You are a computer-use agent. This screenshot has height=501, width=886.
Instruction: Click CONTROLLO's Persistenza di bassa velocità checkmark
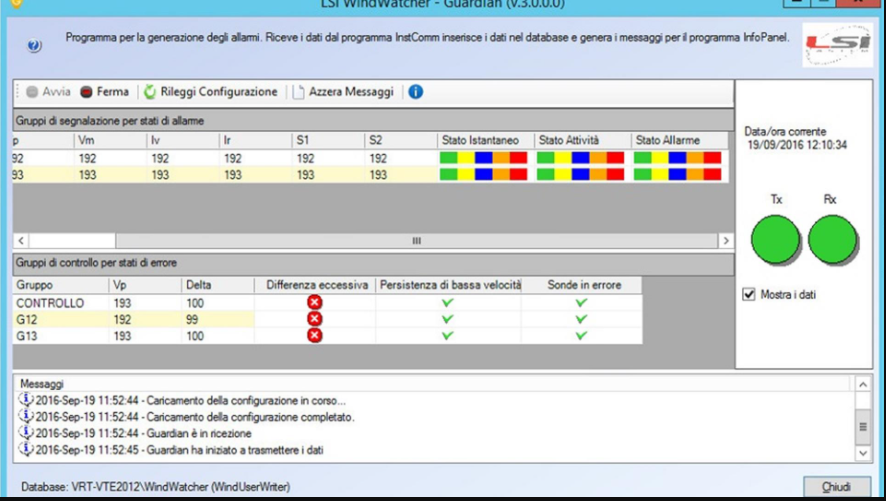(448, 303)
